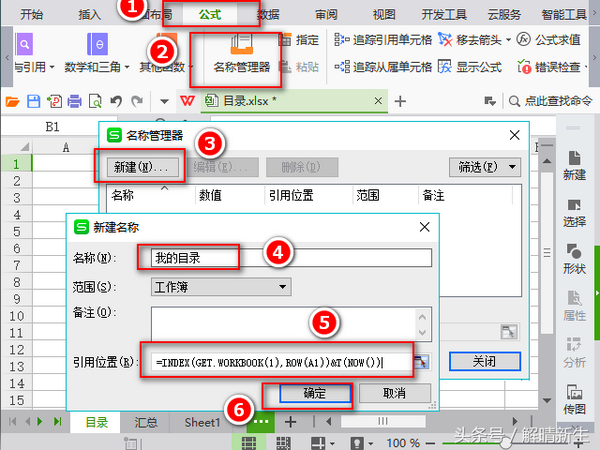Click range picker icon beside 引用位置 field
This screenshot has width=600, height=450.
click(x=422, y=362)
